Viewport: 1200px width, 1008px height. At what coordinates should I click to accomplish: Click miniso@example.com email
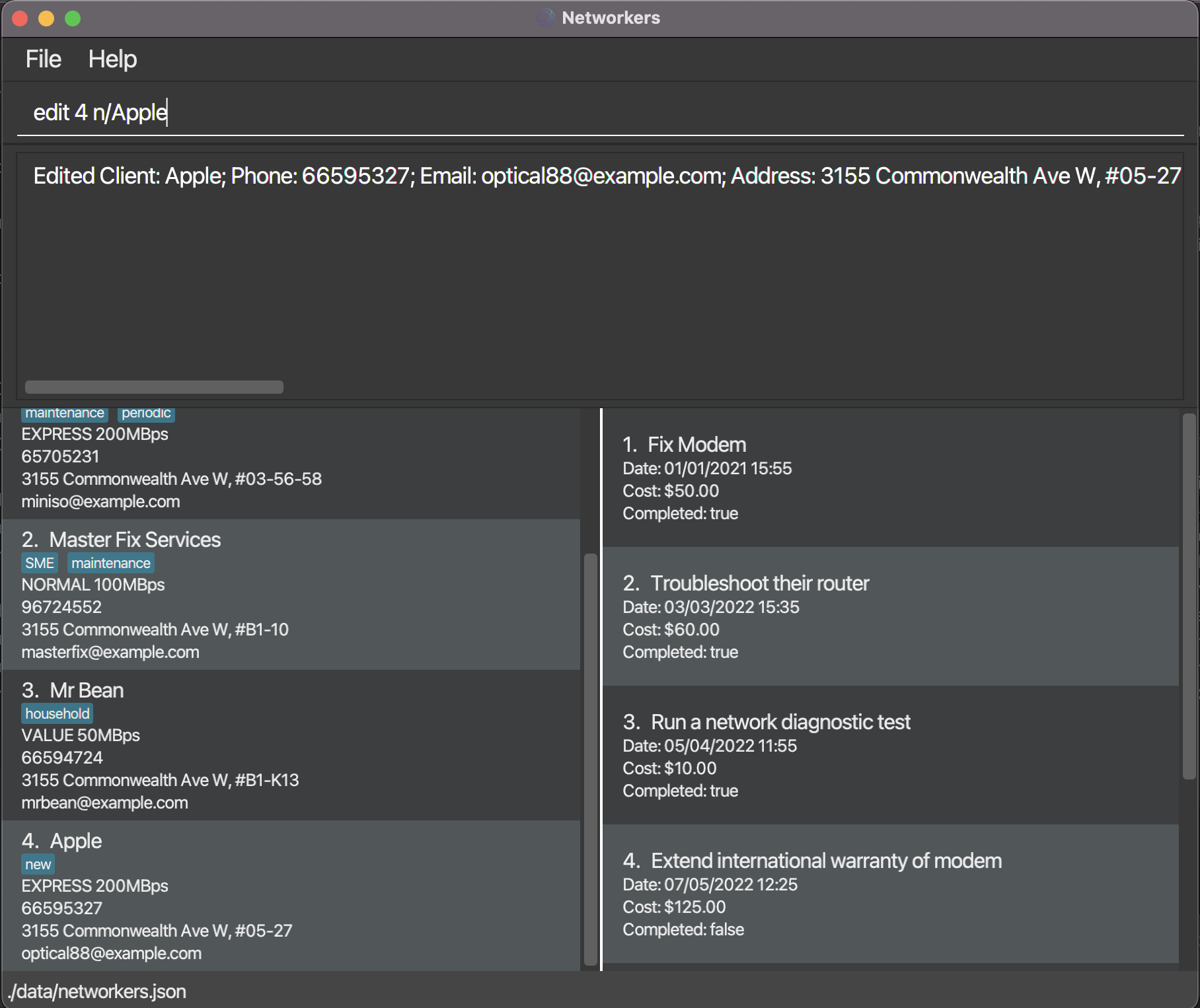(100, 501)
